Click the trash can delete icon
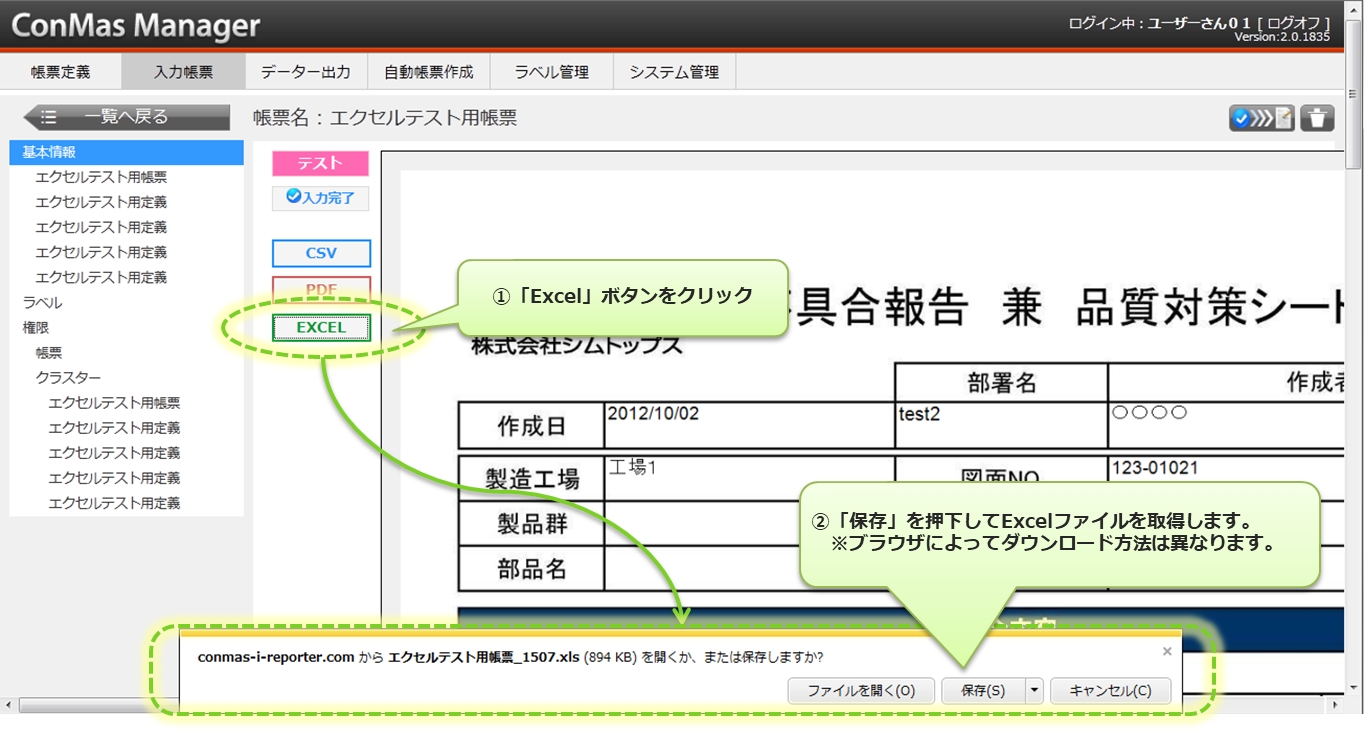 (1317, 118)
